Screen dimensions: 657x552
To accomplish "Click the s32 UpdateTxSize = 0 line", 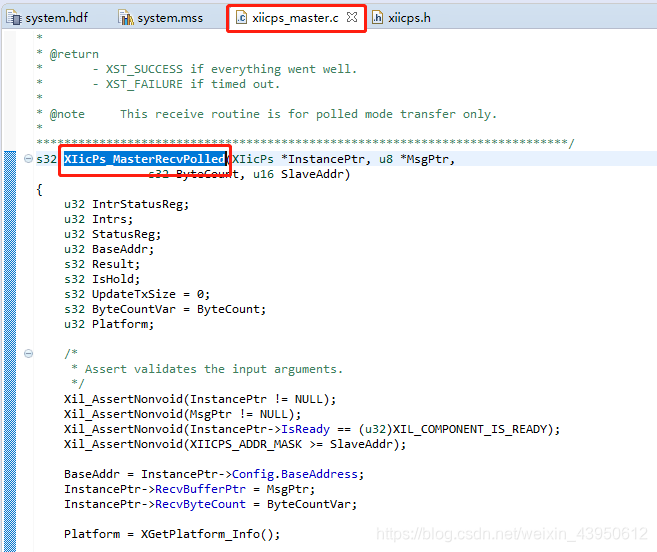I will point(137,294).
